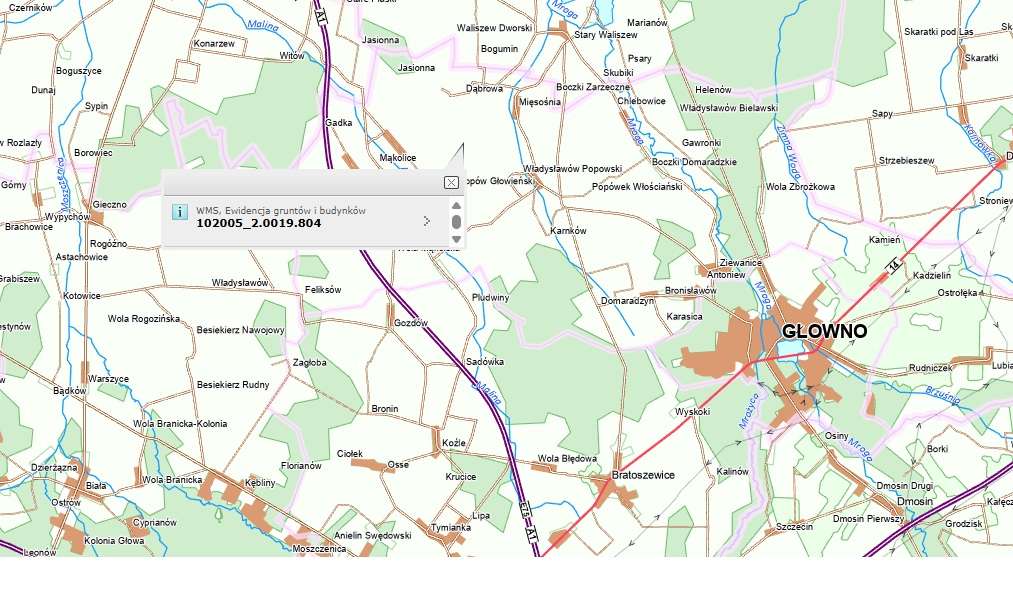The height and width of the screenshot is (600, 1013).
Task: Click the Karnków label
Action: point(569,231)
